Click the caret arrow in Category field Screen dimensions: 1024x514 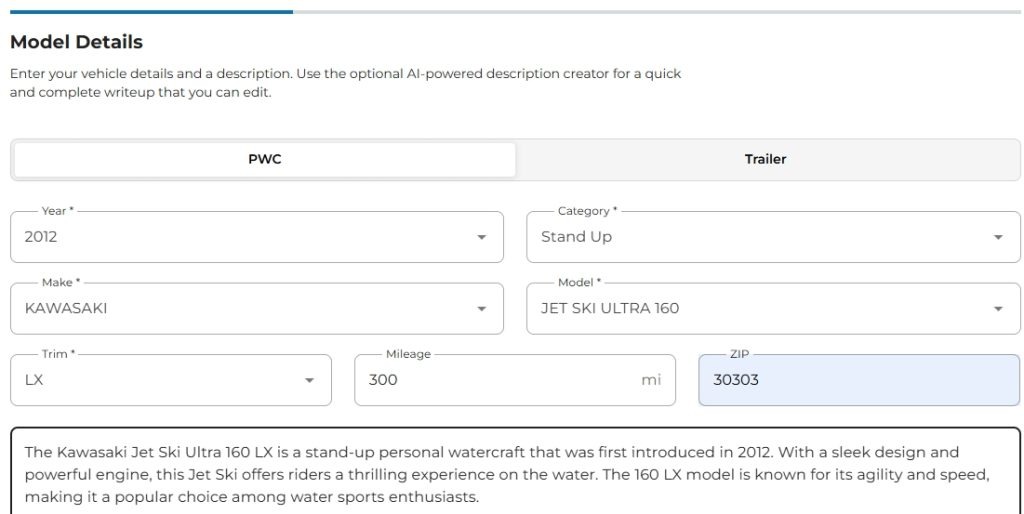(998, 238)
